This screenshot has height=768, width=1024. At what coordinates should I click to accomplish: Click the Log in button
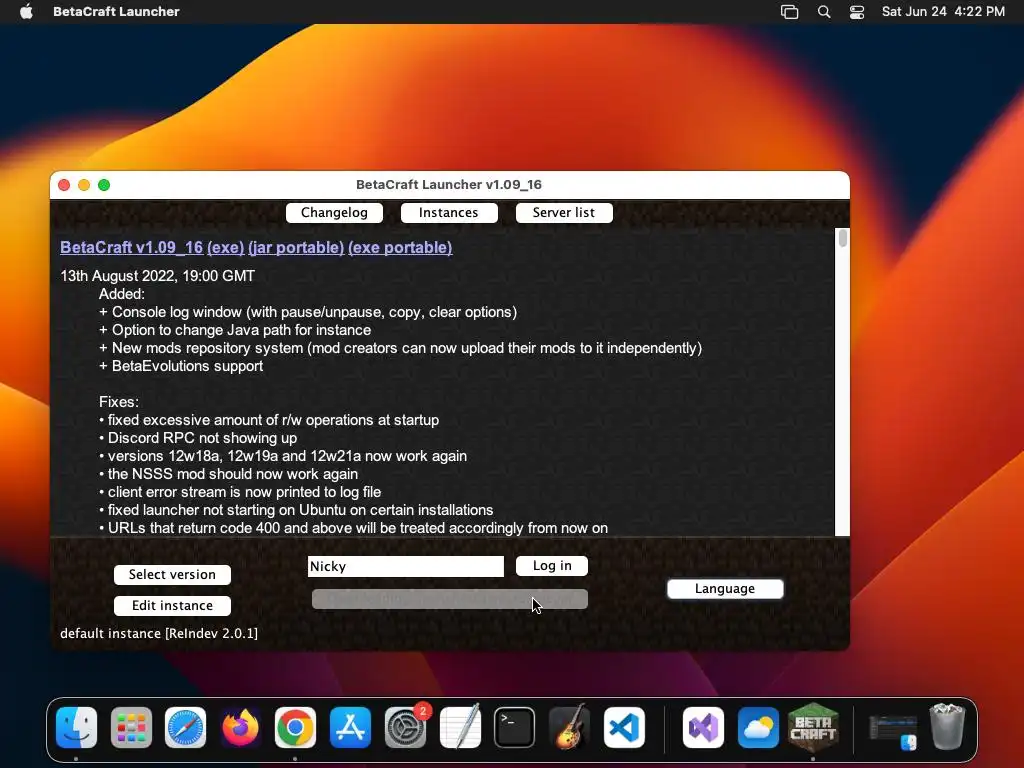coord(552,566)
